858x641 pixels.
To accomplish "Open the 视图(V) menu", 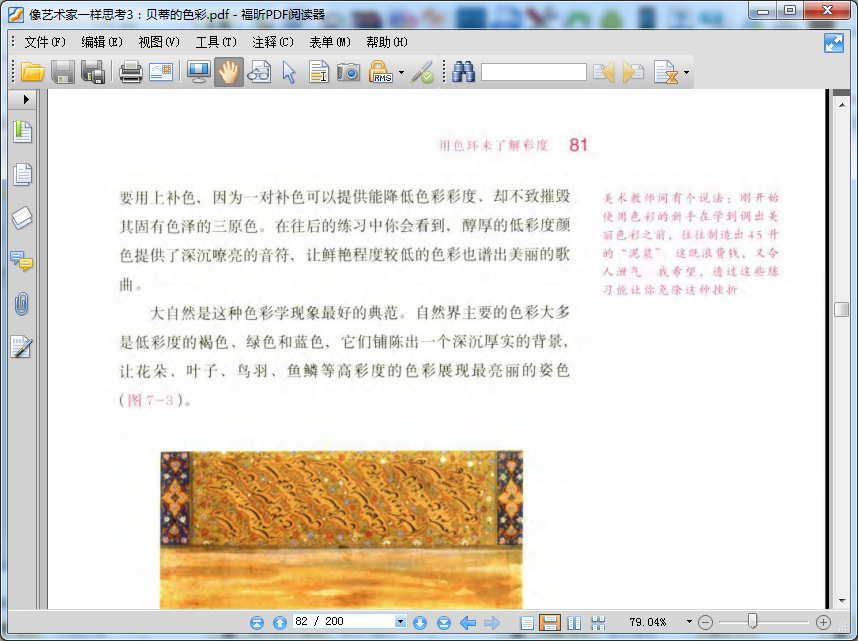I will pyautogui.click(x=159, y=42).
